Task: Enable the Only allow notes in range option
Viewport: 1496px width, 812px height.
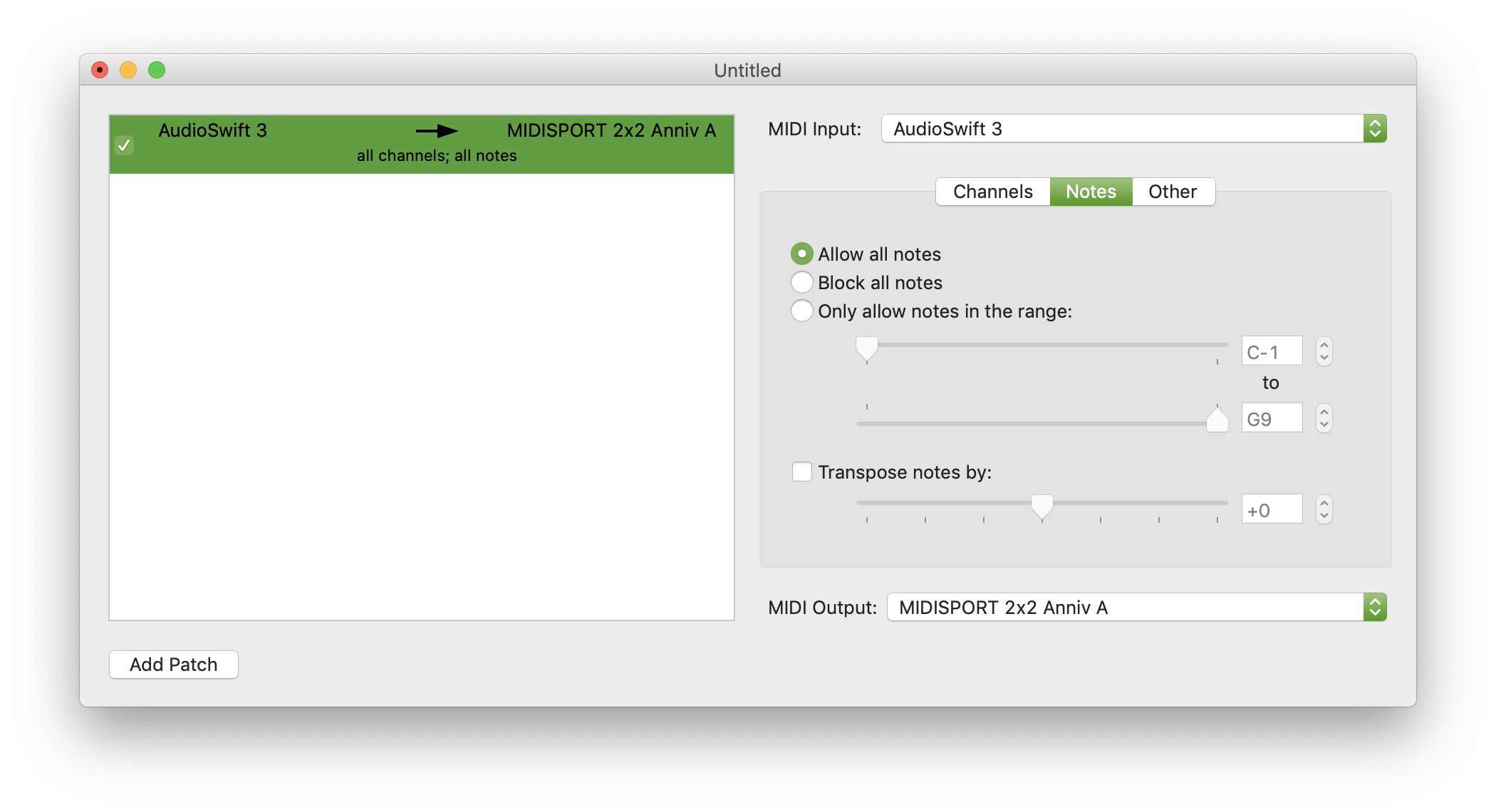Action: (801, 311)
